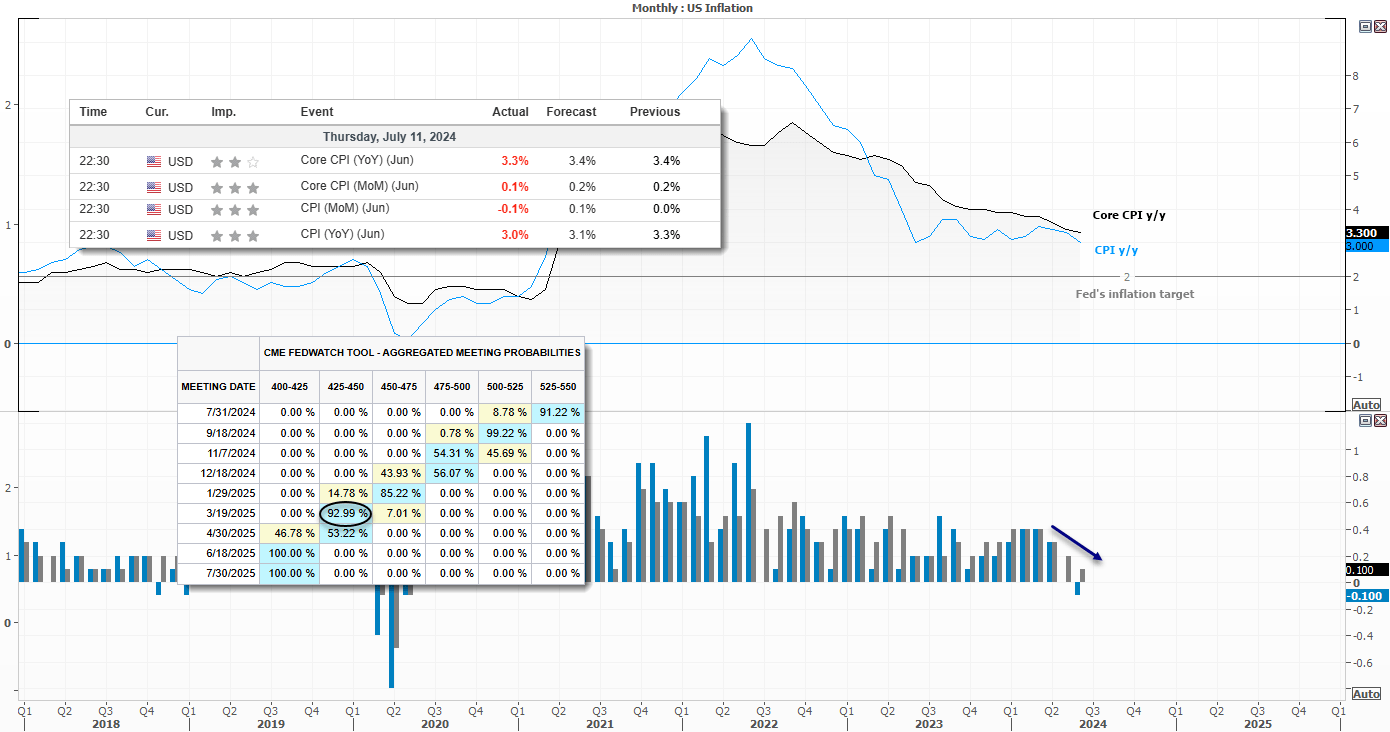Click importance stars for Core CPI (YoY)
This screenshot has width=1390, height=732.
[x=235, y=161]
